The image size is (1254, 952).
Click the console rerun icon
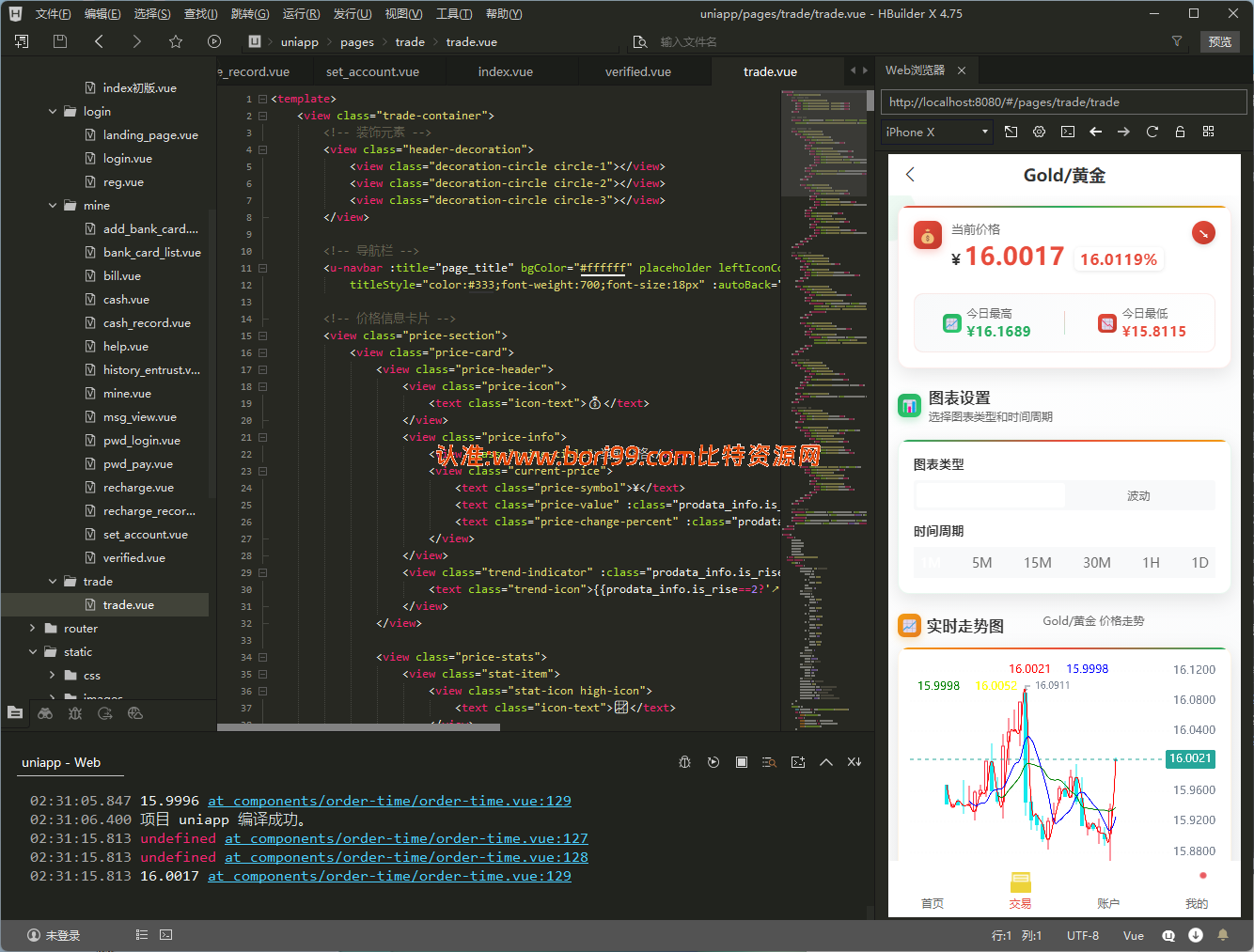click(x=713, y=762)
